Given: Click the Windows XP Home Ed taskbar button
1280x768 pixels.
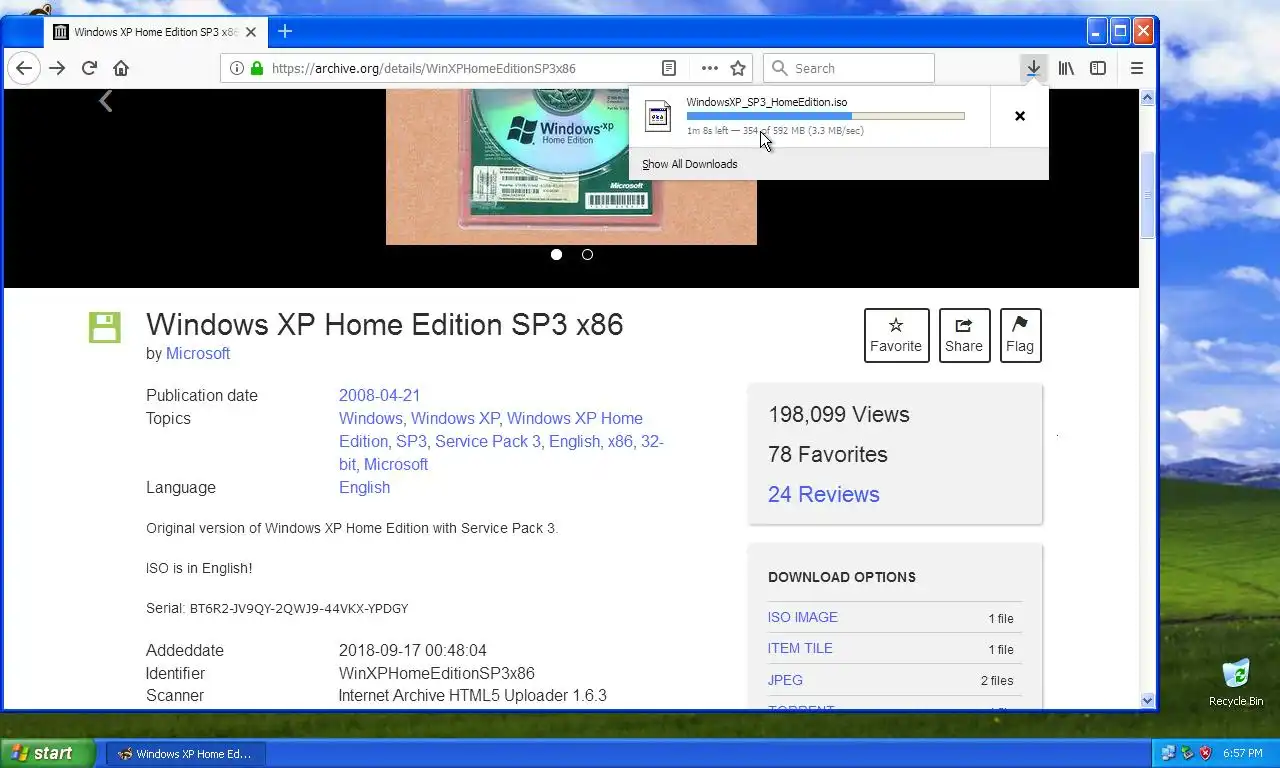Looking at the screenshot, I should point(185,754).
